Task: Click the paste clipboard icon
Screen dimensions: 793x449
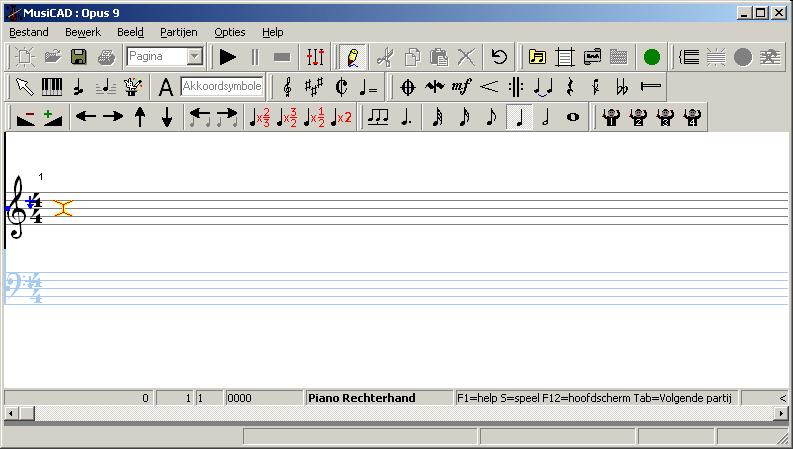Action: click(439, 57)
